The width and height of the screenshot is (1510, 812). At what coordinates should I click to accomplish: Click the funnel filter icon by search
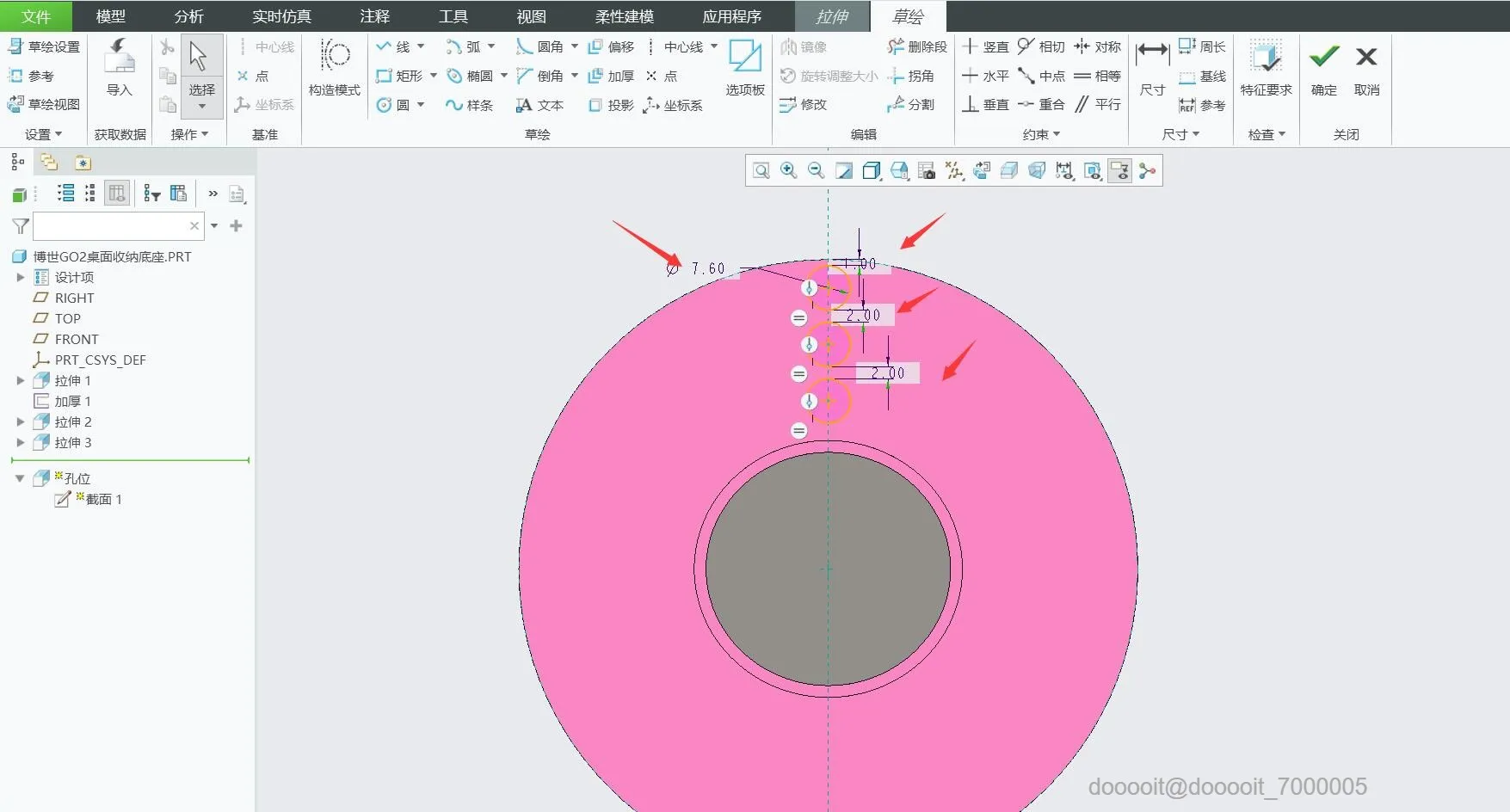[21, 226]
